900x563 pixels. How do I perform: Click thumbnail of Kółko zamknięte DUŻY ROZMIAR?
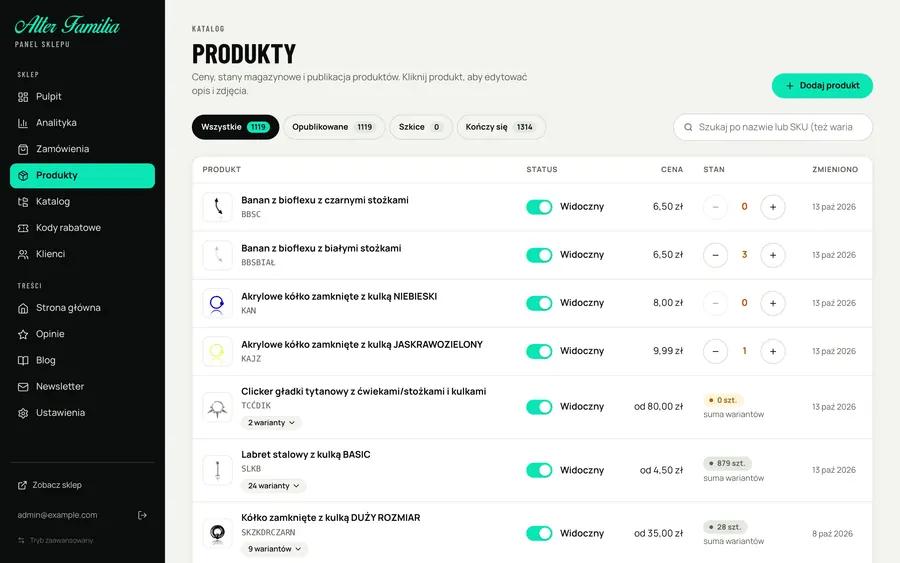tap(217, 533)
